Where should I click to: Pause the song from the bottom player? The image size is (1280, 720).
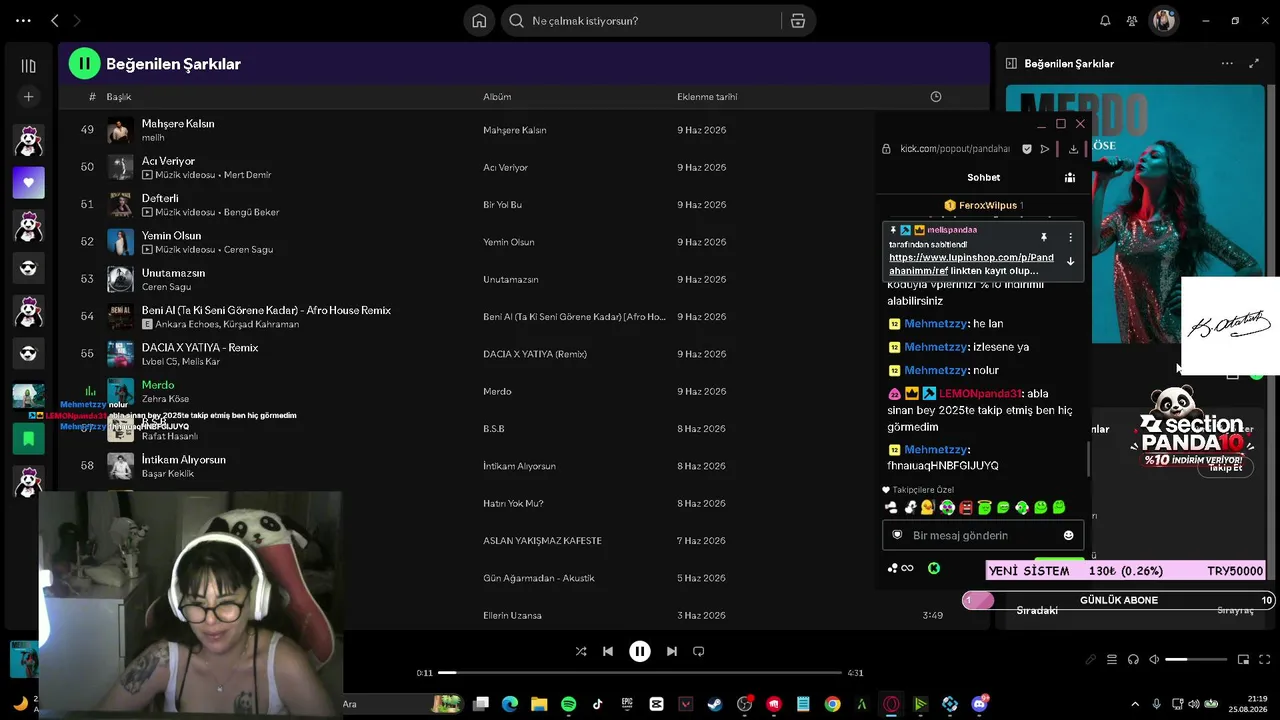tap(640, 651)
